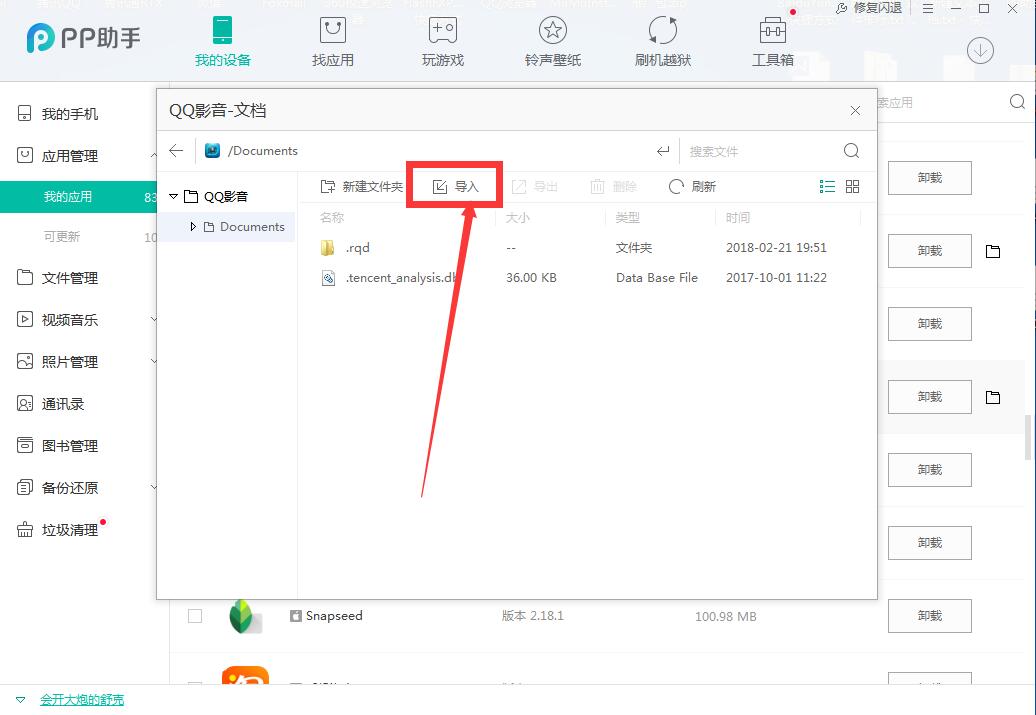Open 垃圾清理 in the sidebar
The image size is (1036, 715).
(x=57, y=530)
